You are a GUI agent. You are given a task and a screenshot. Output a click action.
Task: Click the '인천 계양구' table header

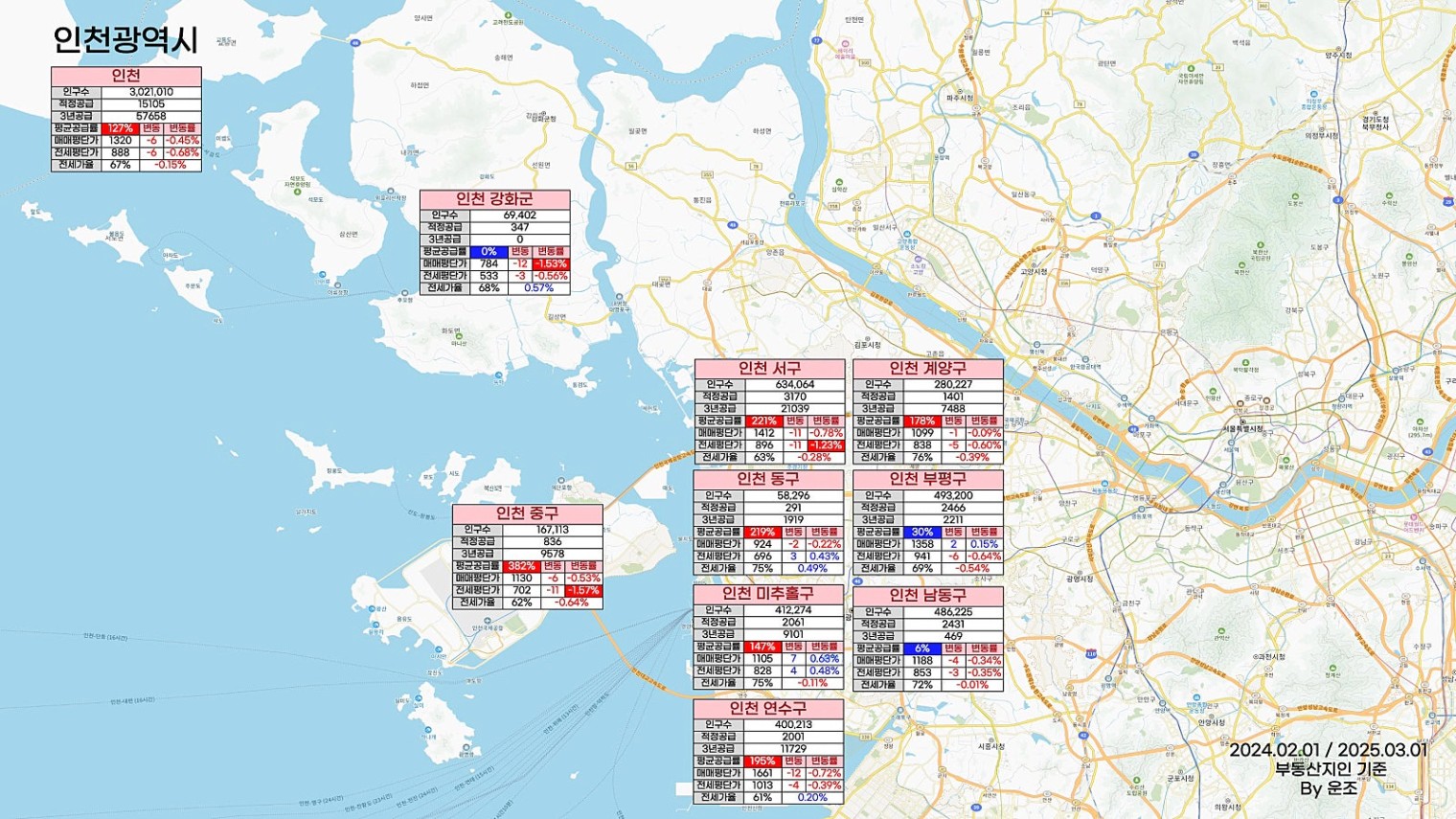coord(927,369)
